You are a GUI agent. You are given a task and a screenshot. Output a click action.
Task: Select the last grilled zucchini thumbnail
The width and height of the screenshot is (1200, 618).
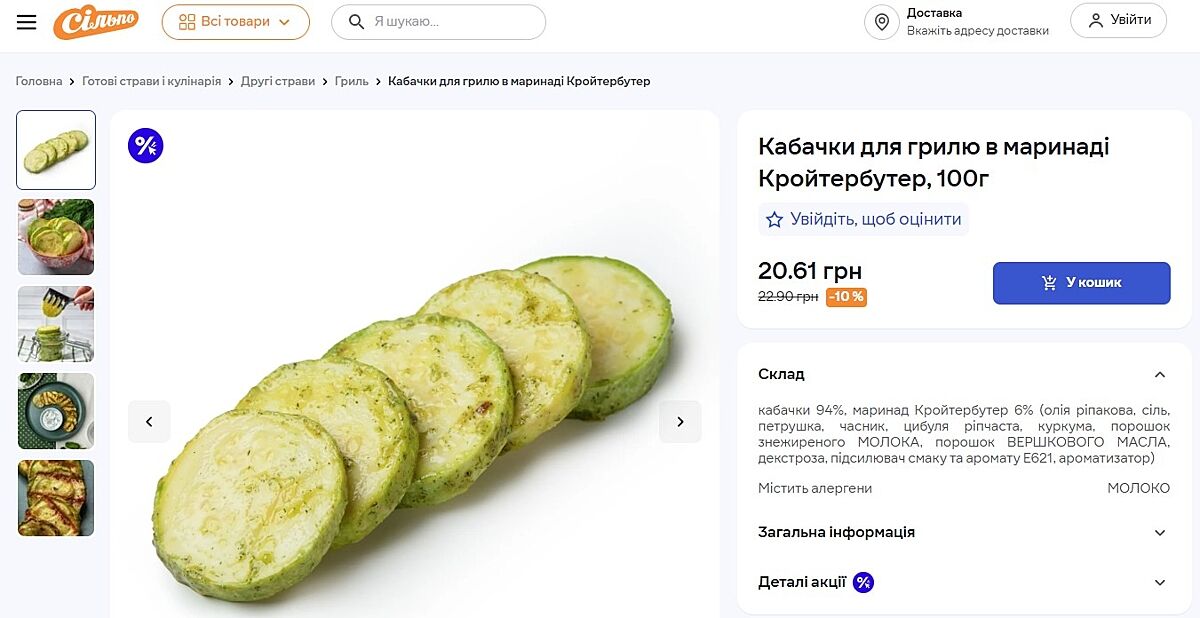(56, 498)
